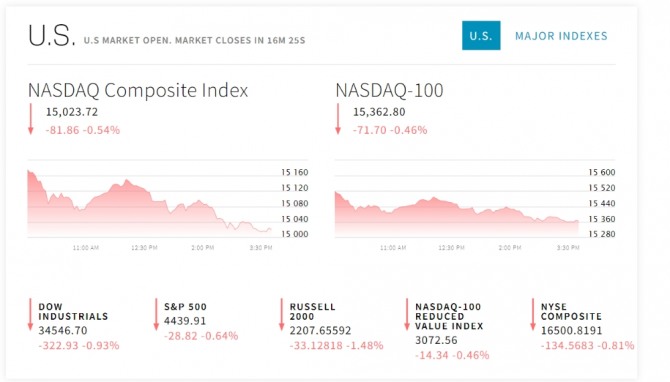Open the NASDAQ Composite Index heading
The width and height of the screenshot is (670, 382).
click(x=138, y=90)
